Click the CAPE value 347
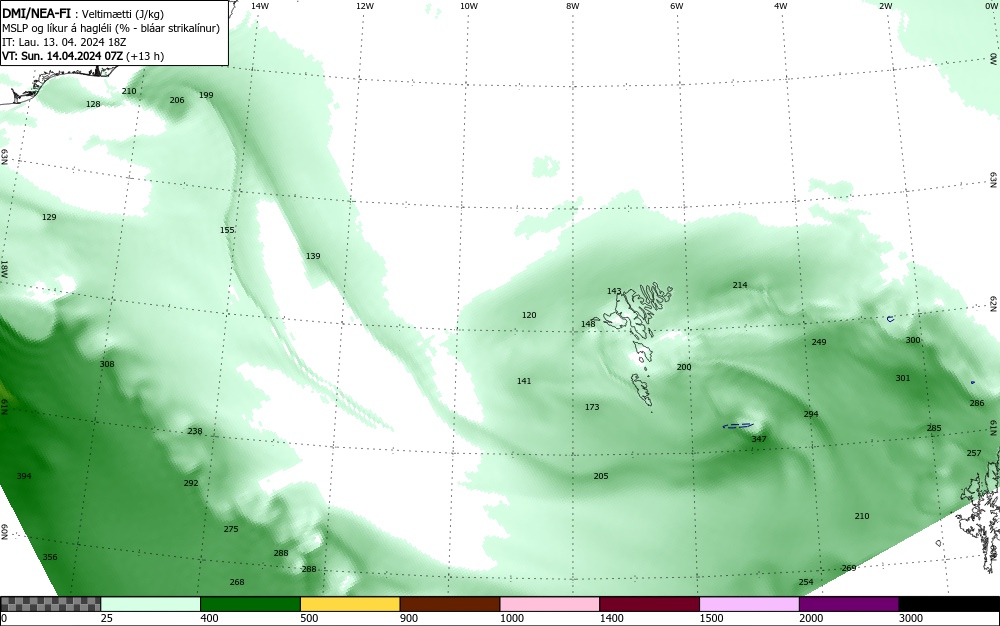 click(759, 439)
